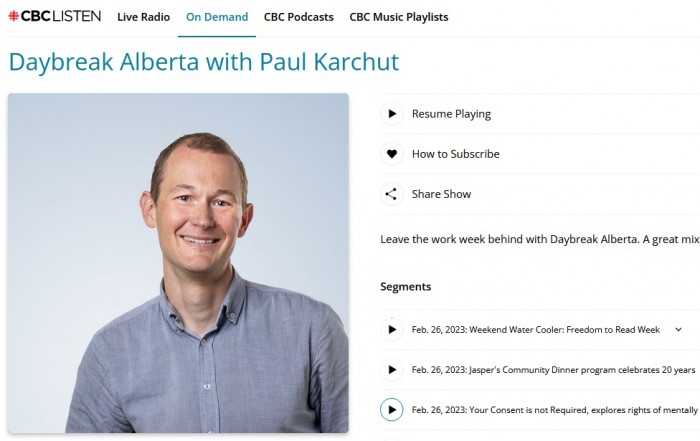Screen dimensions: 700x441
Task: Select the On Demand tab
Action: (x=217, y=17)
